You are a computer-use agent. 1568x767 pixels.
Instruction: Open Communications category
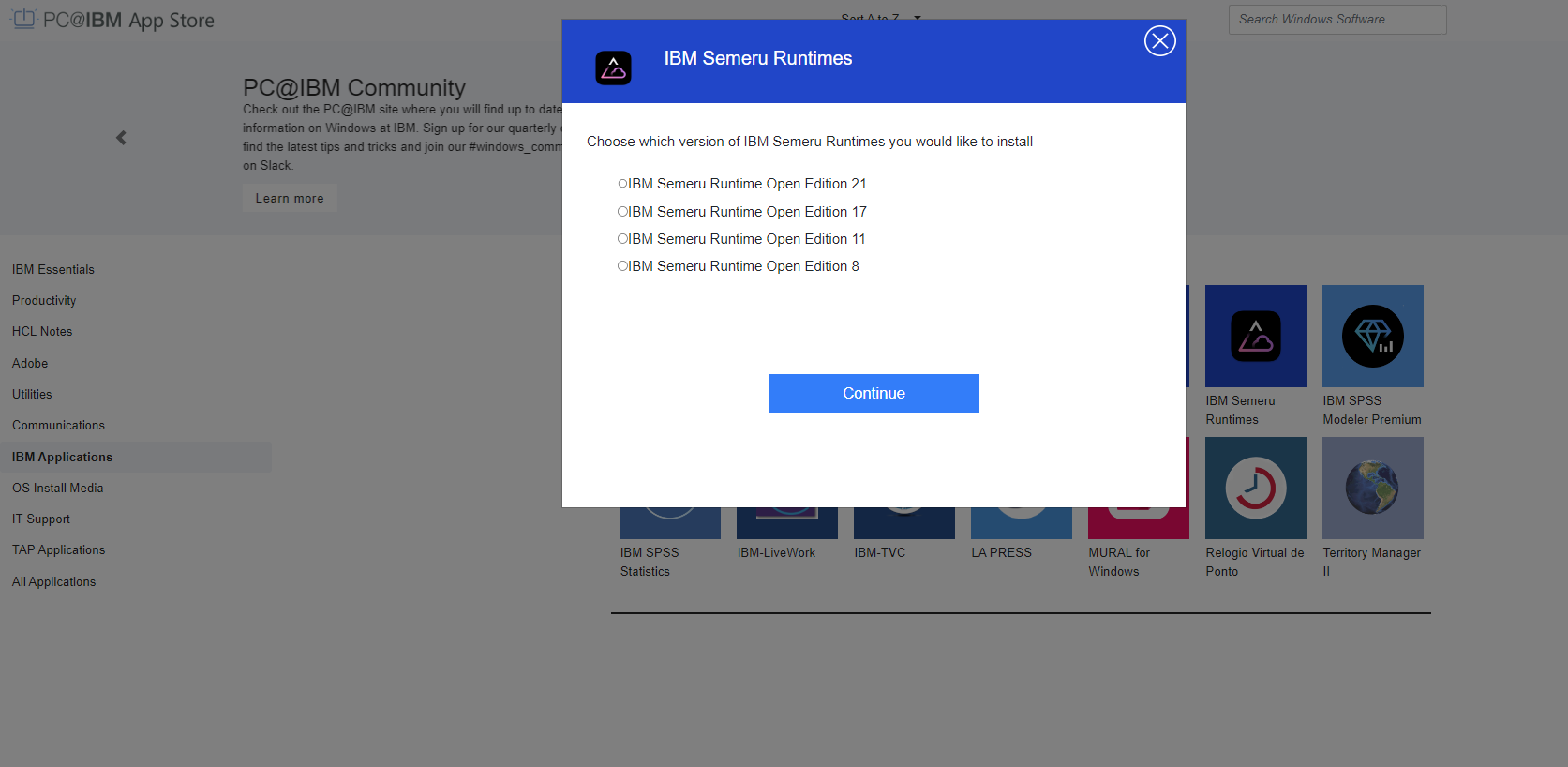pyautogui.click(x=58, y=425)
